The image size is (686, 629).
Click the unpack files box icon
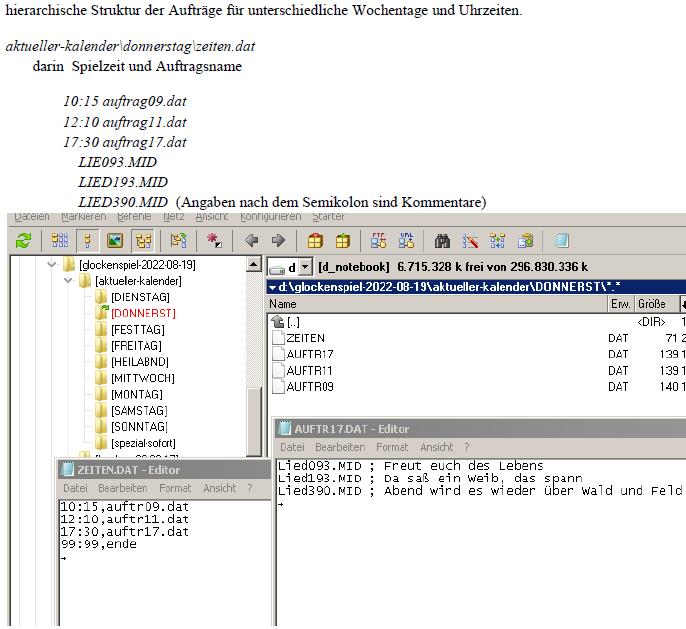[x=343, y=241]
